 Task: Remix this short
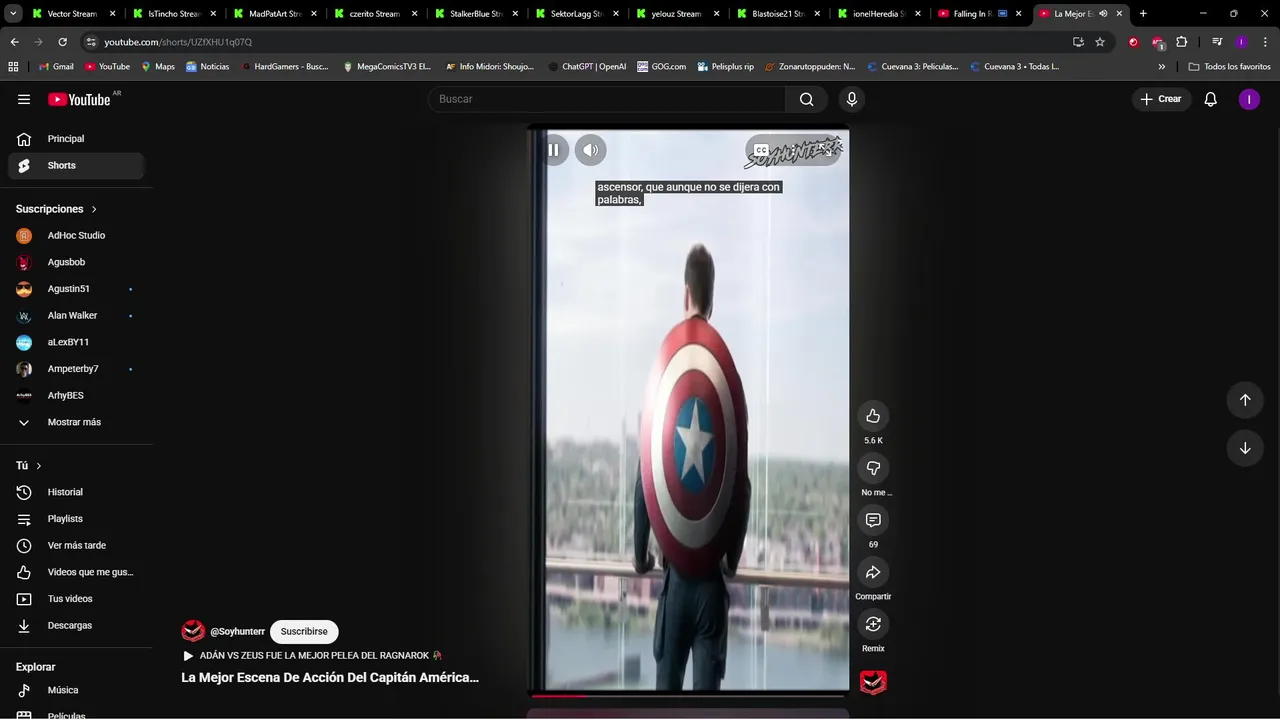(873, 624)
